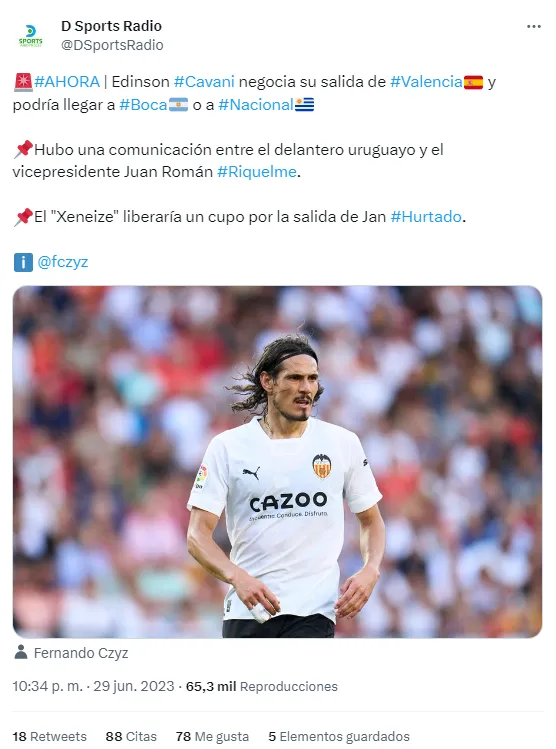Open tagged user Fernando Czyz
Viewport: 556px width, 749px height.
click(x=81, y=653)
